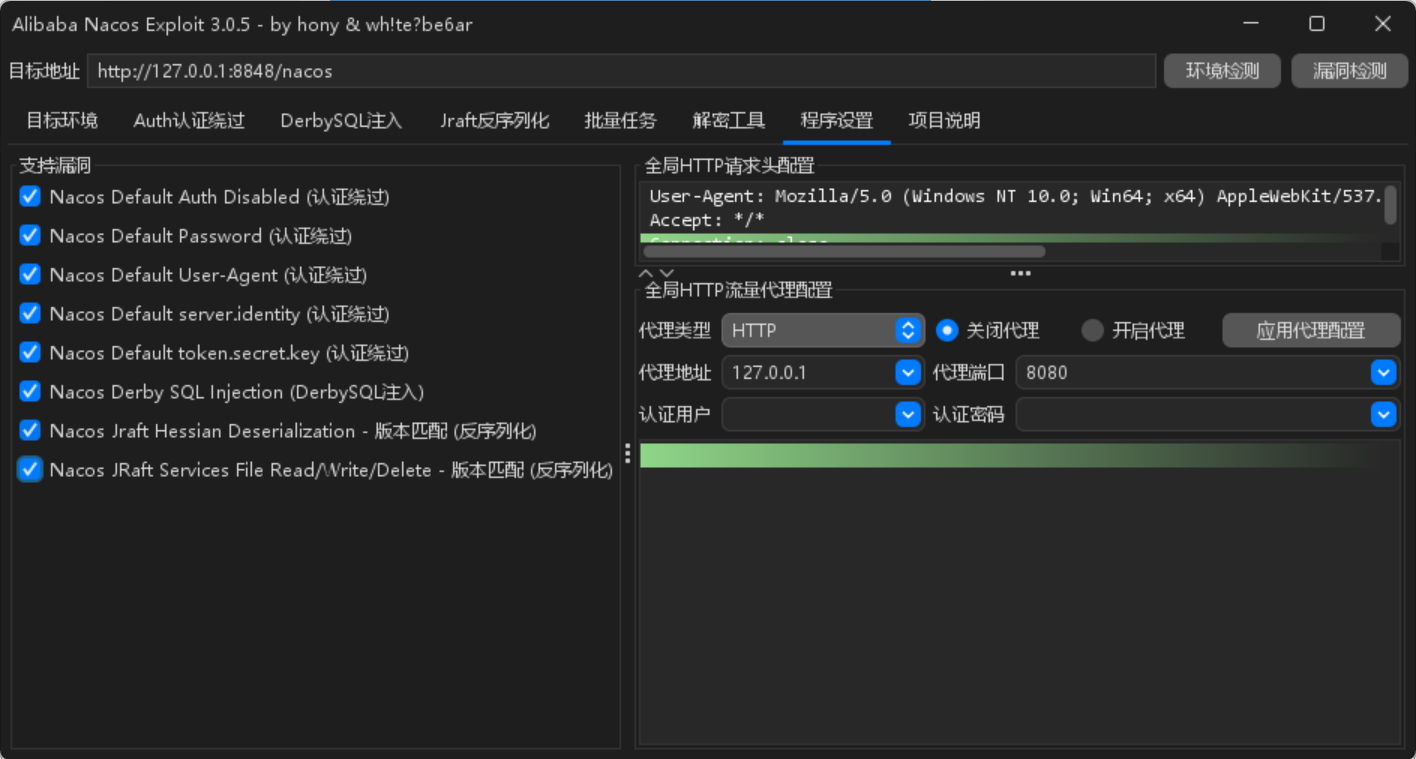Click the horizontal splitter ellipsis handle

(1020, 273)
